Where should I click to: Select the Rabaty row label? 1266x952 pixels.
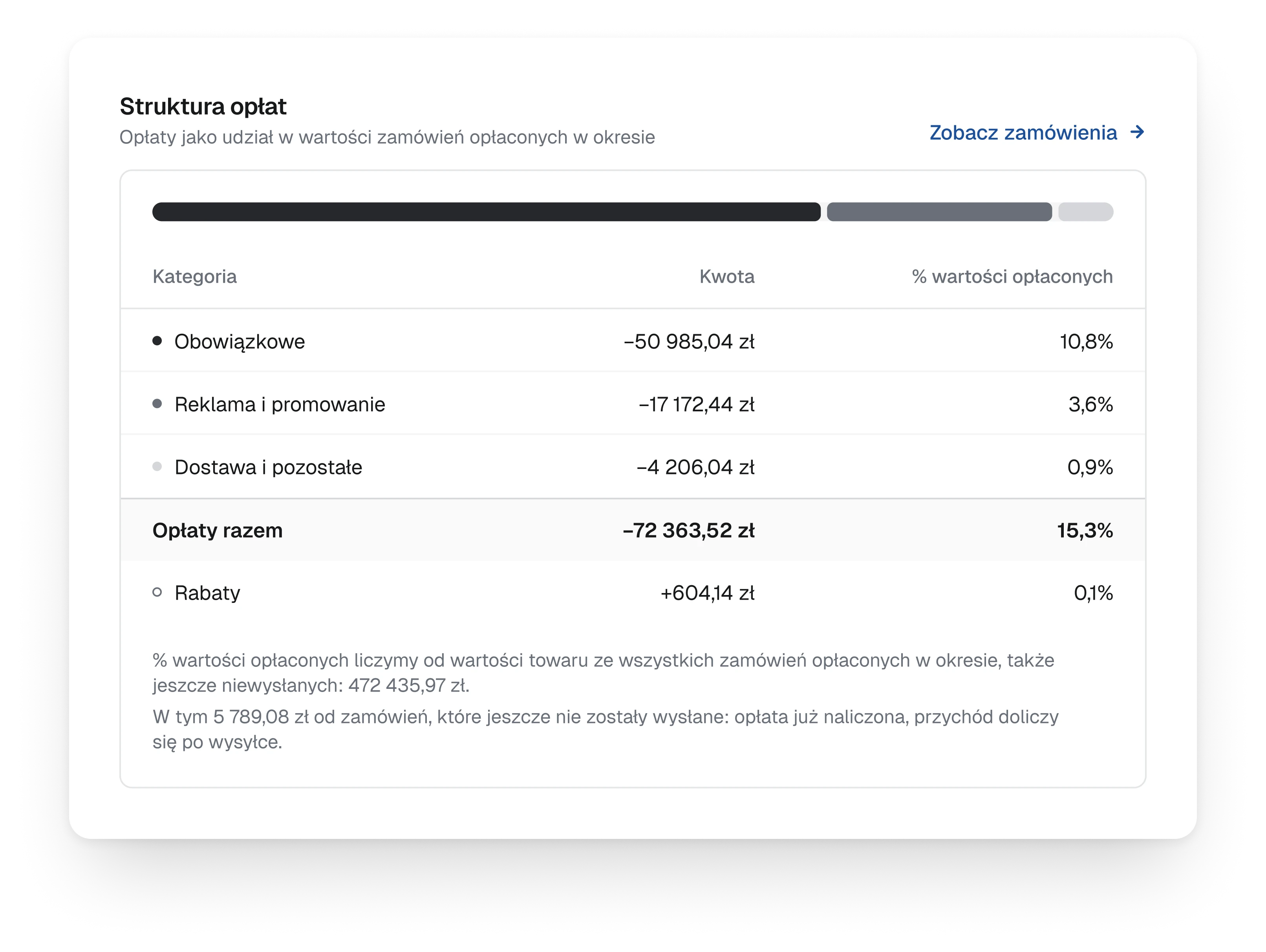coord(207,593)
